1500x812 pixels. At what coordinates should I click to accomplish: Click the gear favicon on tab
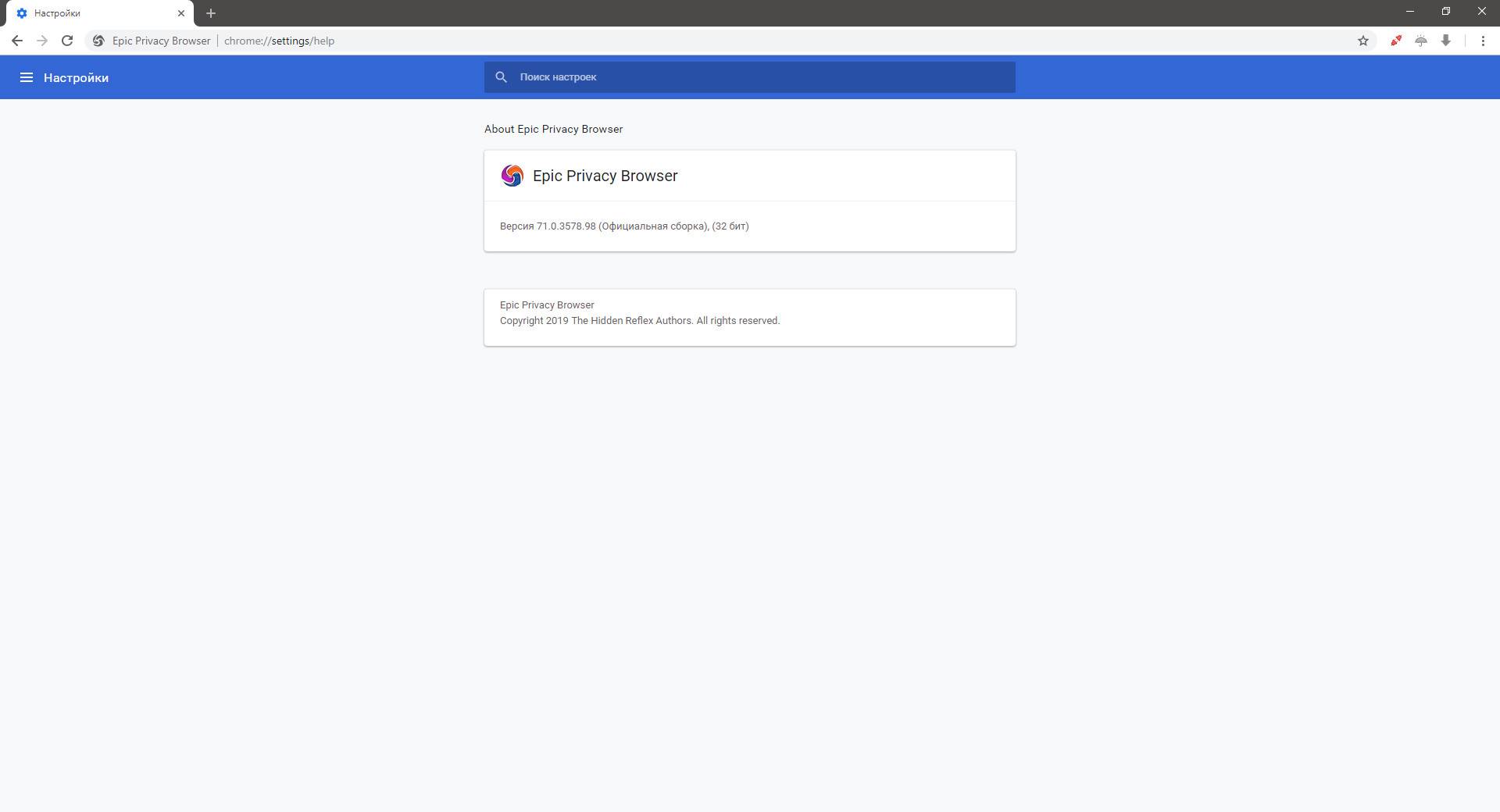[x=22, y=13]
